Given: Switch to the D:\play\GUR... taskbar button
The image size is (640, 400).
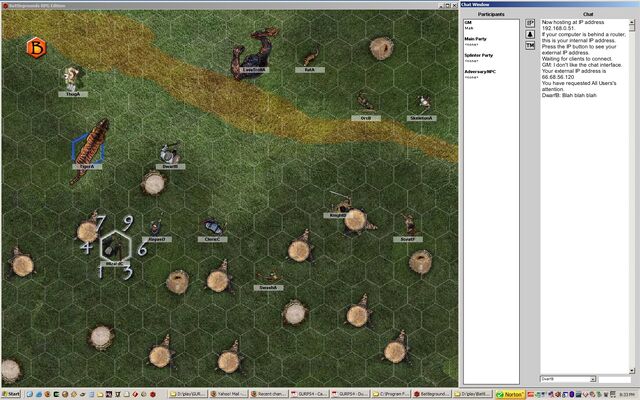Looking at the screenshot, I should (x=187, y=394).
